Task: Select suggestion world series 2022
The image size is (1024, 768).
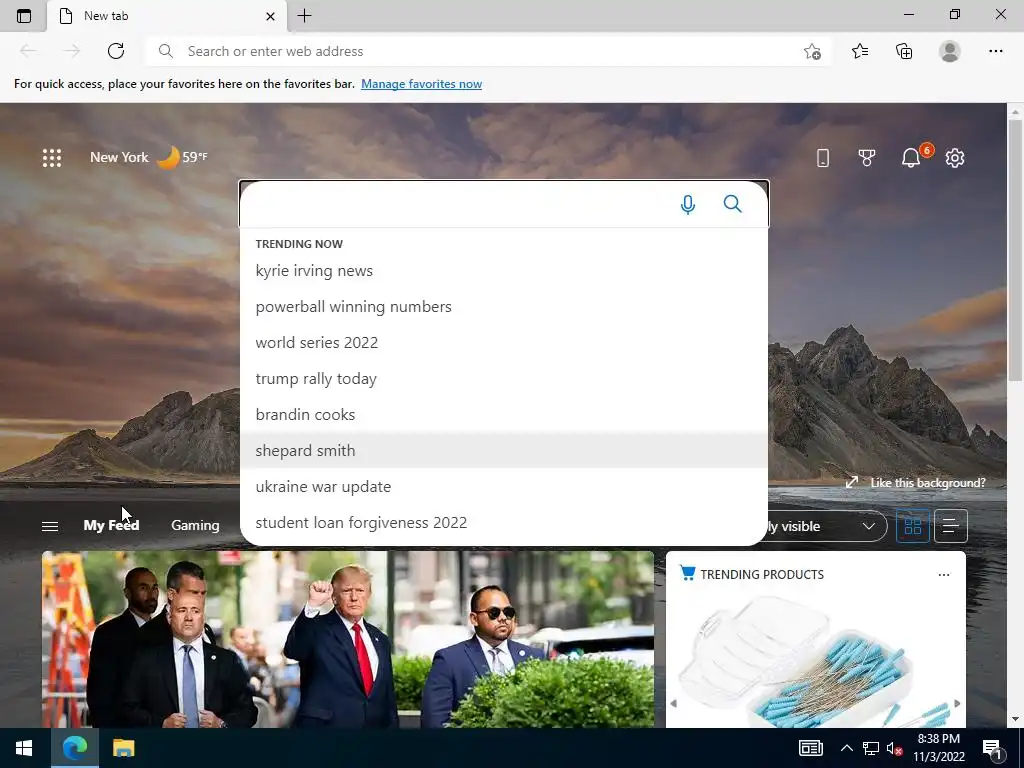Action: pos(504,342)
